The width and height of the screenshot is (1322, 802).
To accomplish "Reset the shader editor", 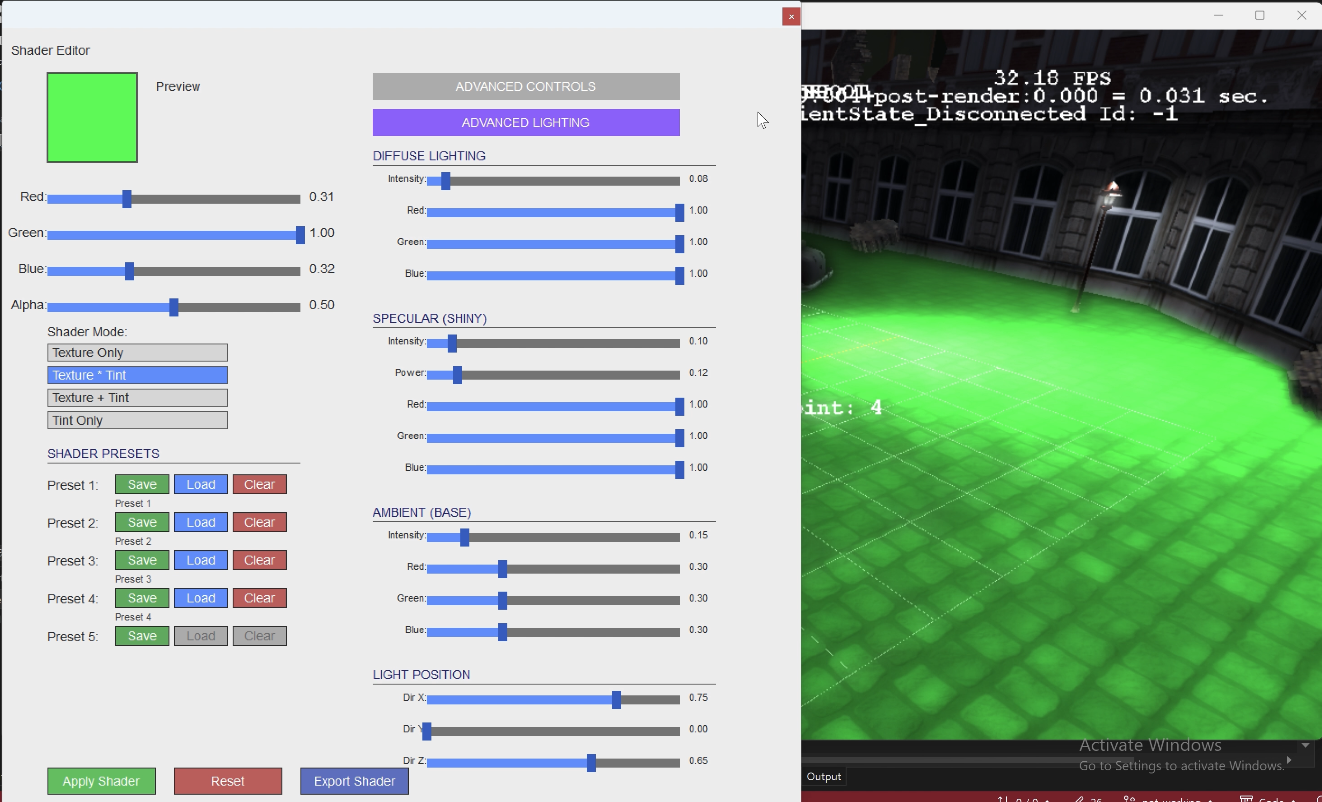I will pos(228,781).
